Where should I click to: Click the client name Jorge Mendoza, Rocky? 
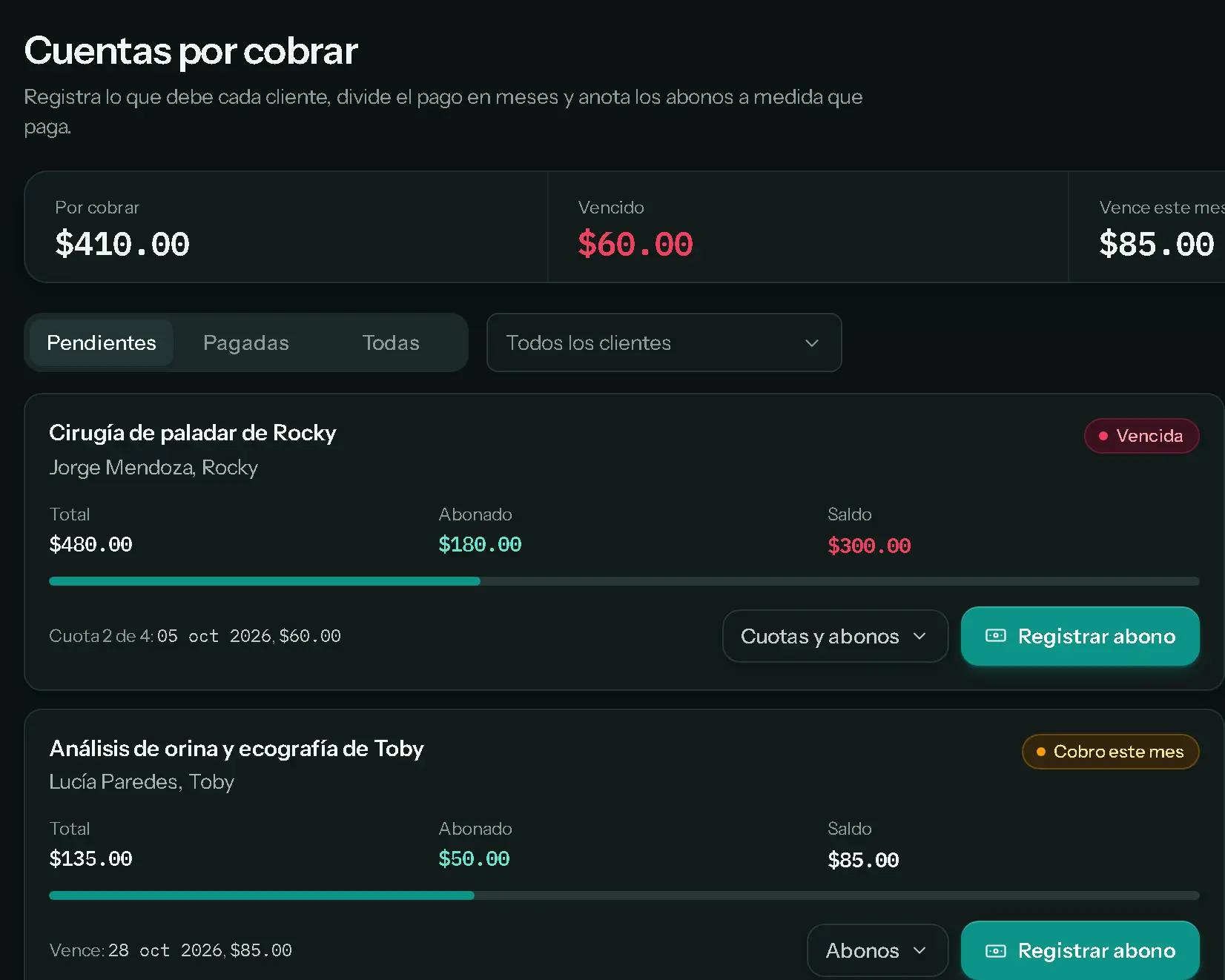tap(153, 468)
